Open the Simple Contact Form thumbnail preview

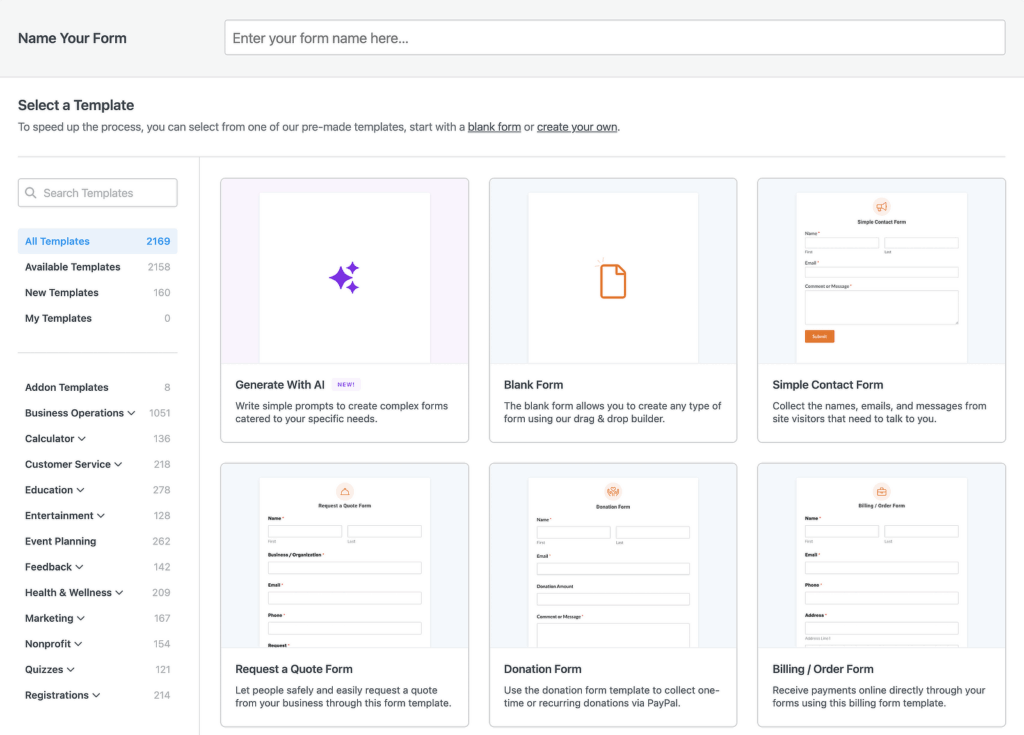(881, 277)
